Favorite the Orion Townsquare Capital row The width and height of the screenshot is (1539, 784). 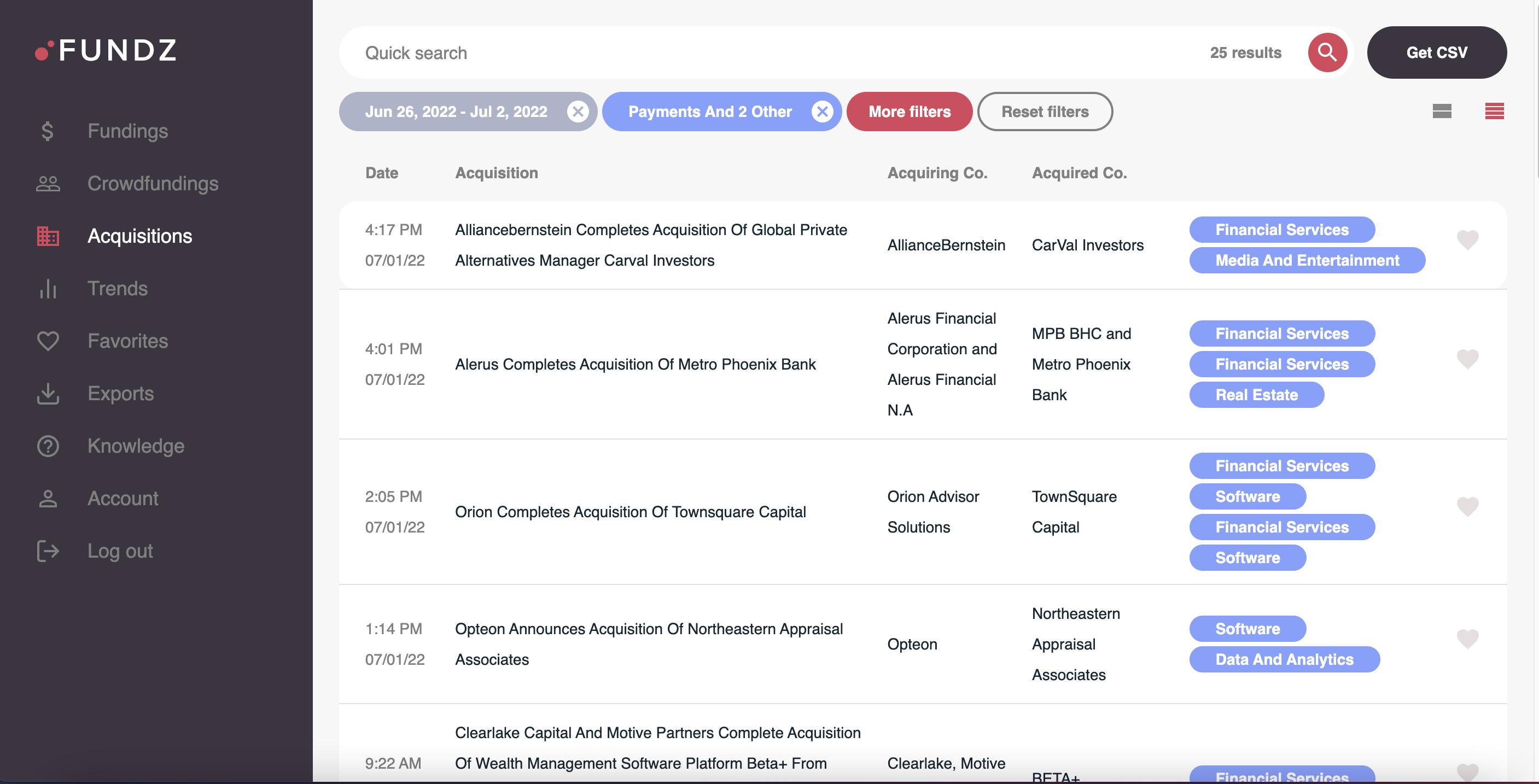(x=1469, y=506)
